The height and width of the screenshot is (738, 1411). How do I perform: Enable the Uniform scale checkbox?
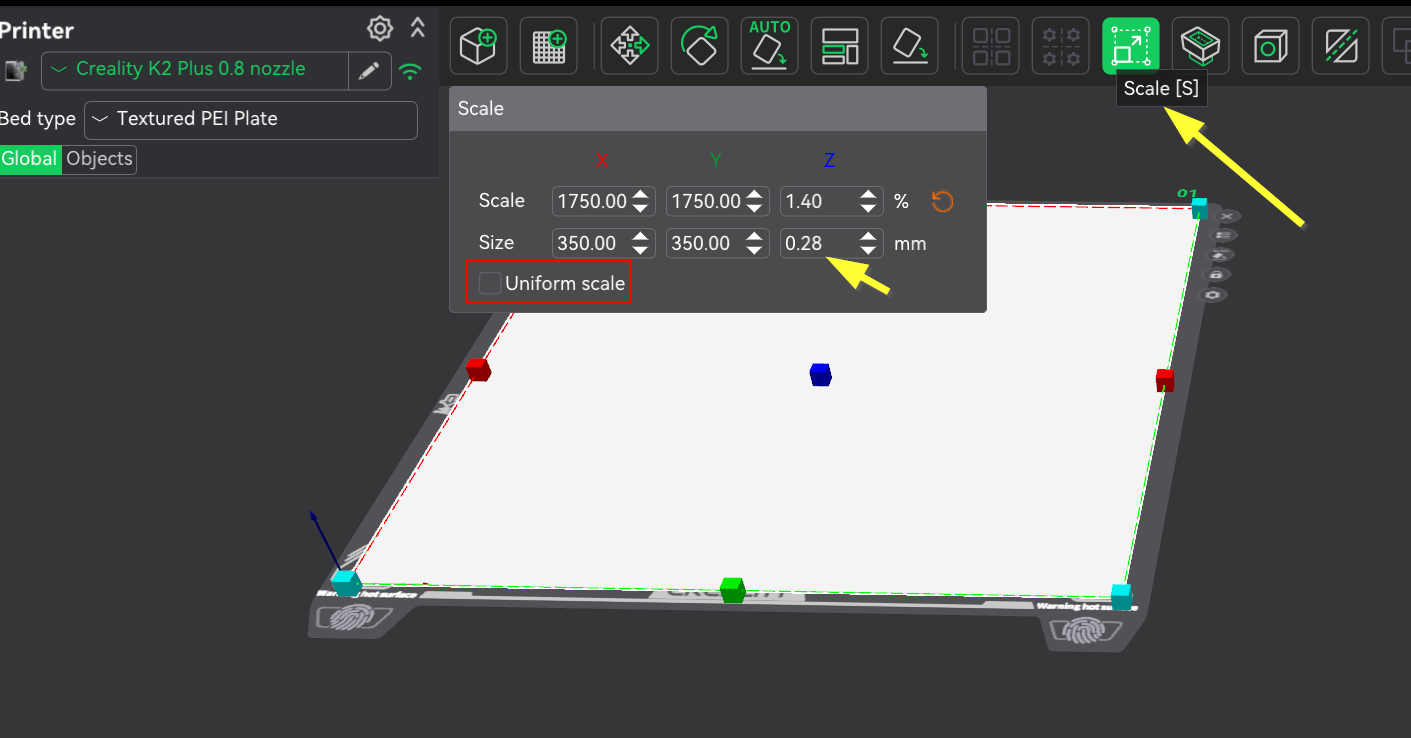[x=490, y=284]
